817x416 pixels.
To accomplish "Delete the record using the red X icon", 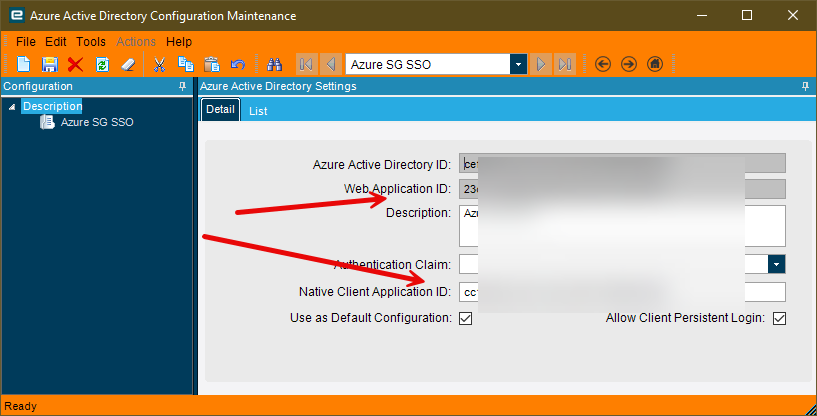I will point(76,64).
